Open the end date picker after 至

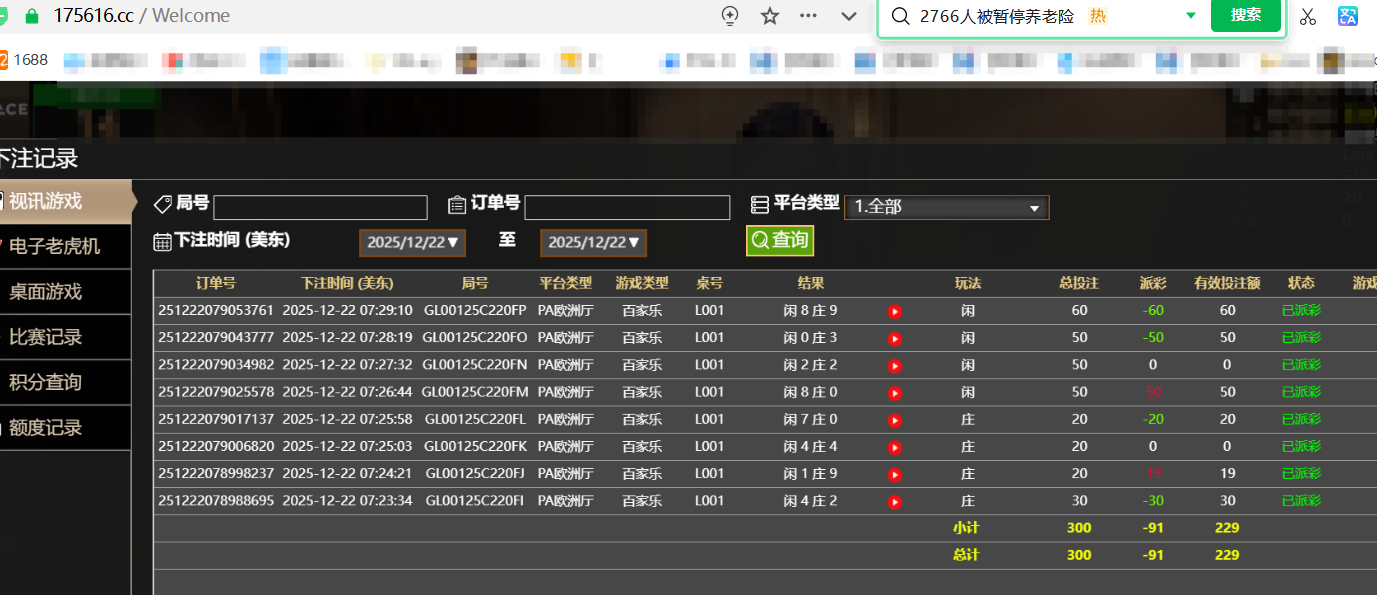(593, 242)
